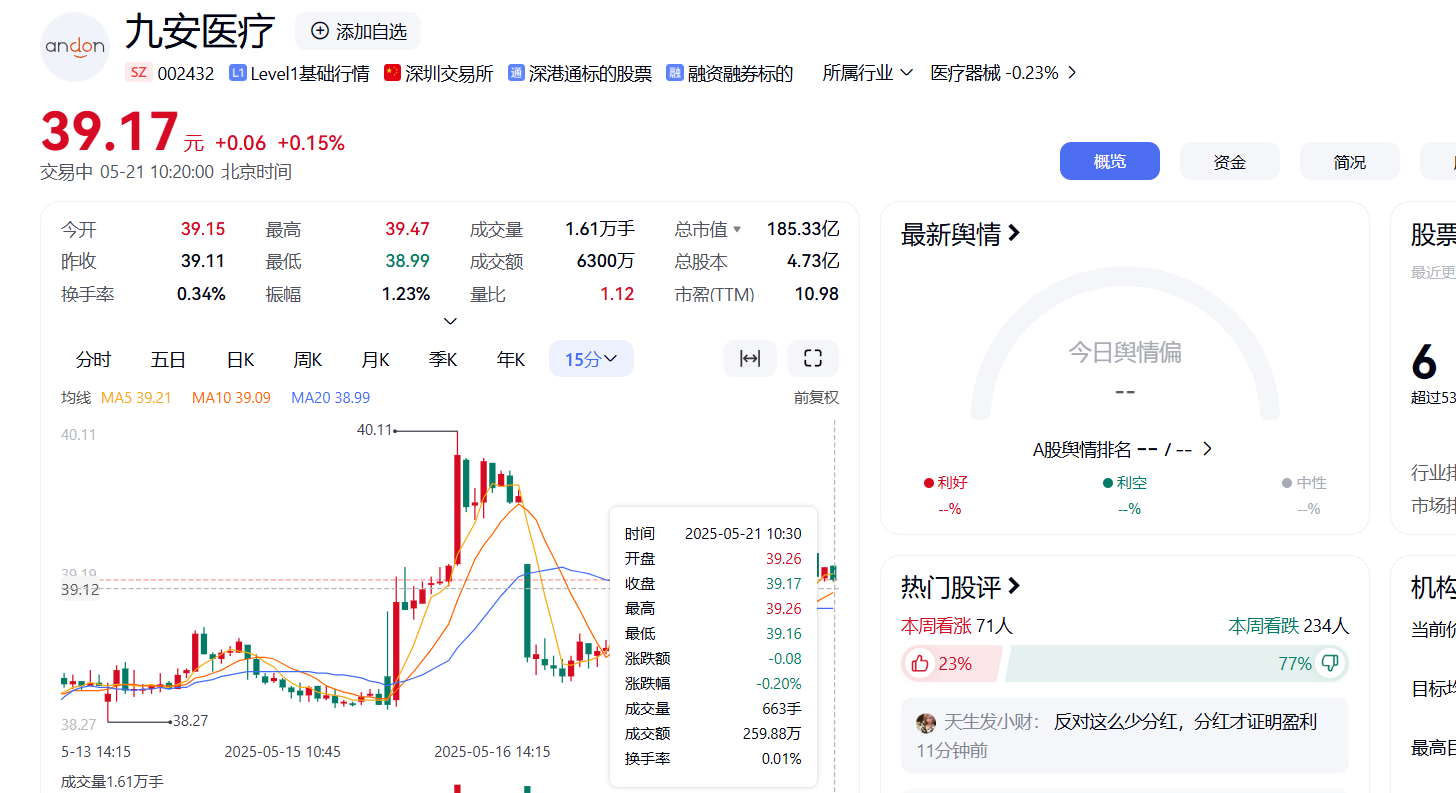Select 分时 chart tab

point(93,359)
